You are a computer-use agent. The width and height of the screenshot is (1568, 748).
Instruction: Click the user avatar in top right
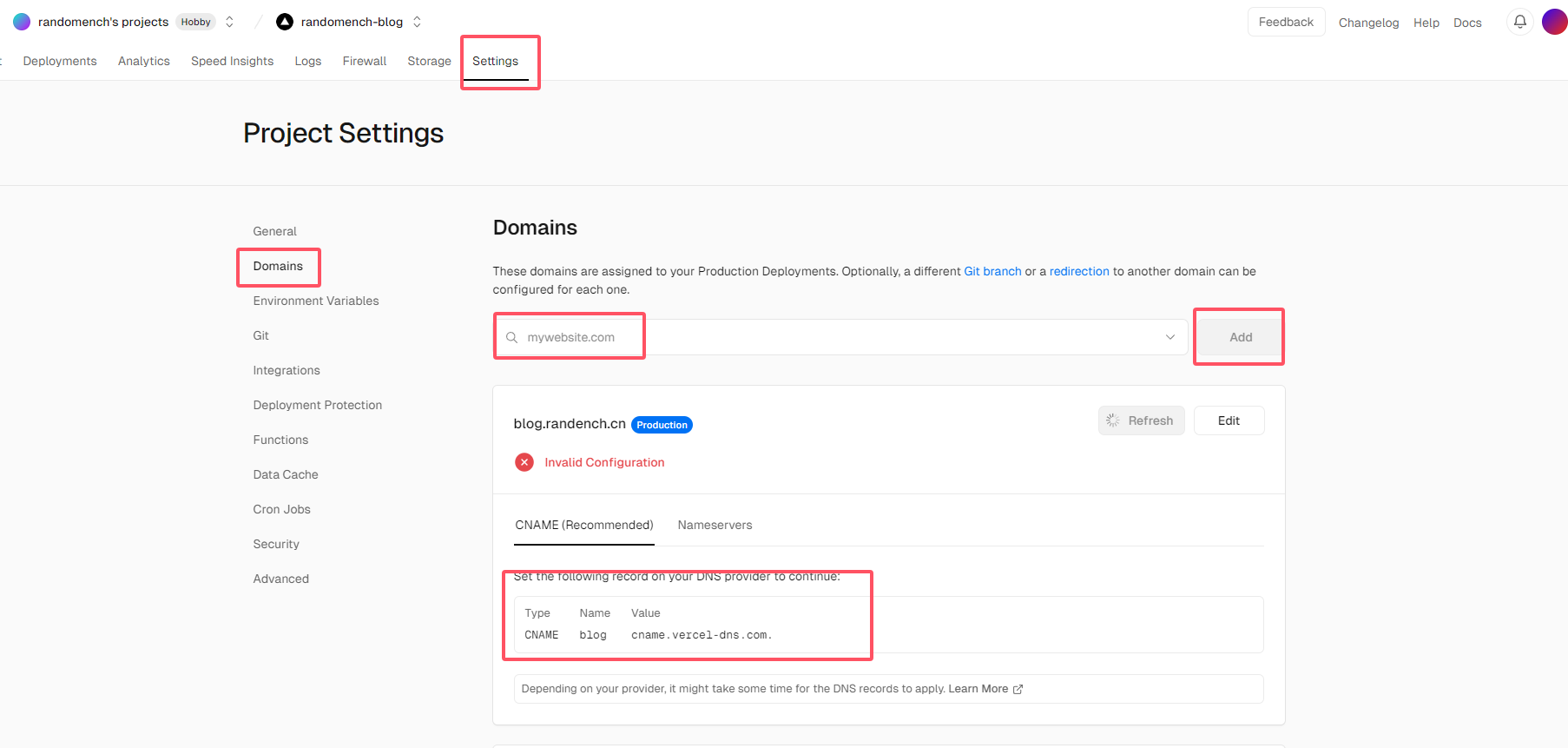pyautogui.click(x=1553, y=22)
